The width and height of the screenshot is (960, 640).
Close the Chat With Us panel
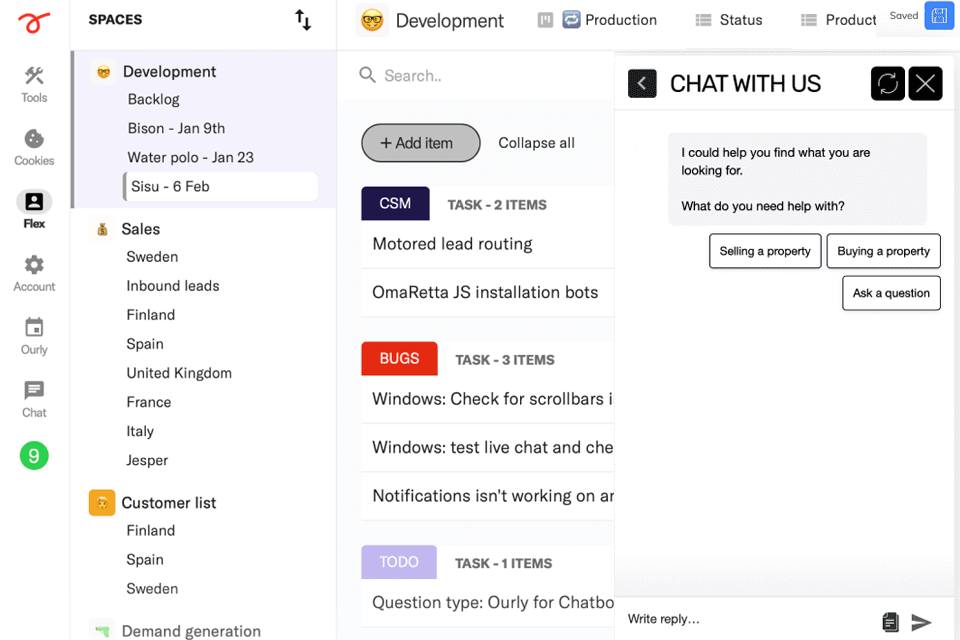925,83
